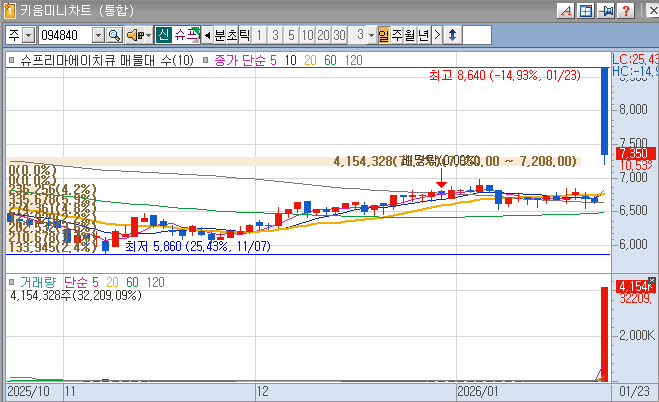Viewport: 659px width, 402px height.
Task: Select the 일 daily chart tab
Action: [384, 35]
